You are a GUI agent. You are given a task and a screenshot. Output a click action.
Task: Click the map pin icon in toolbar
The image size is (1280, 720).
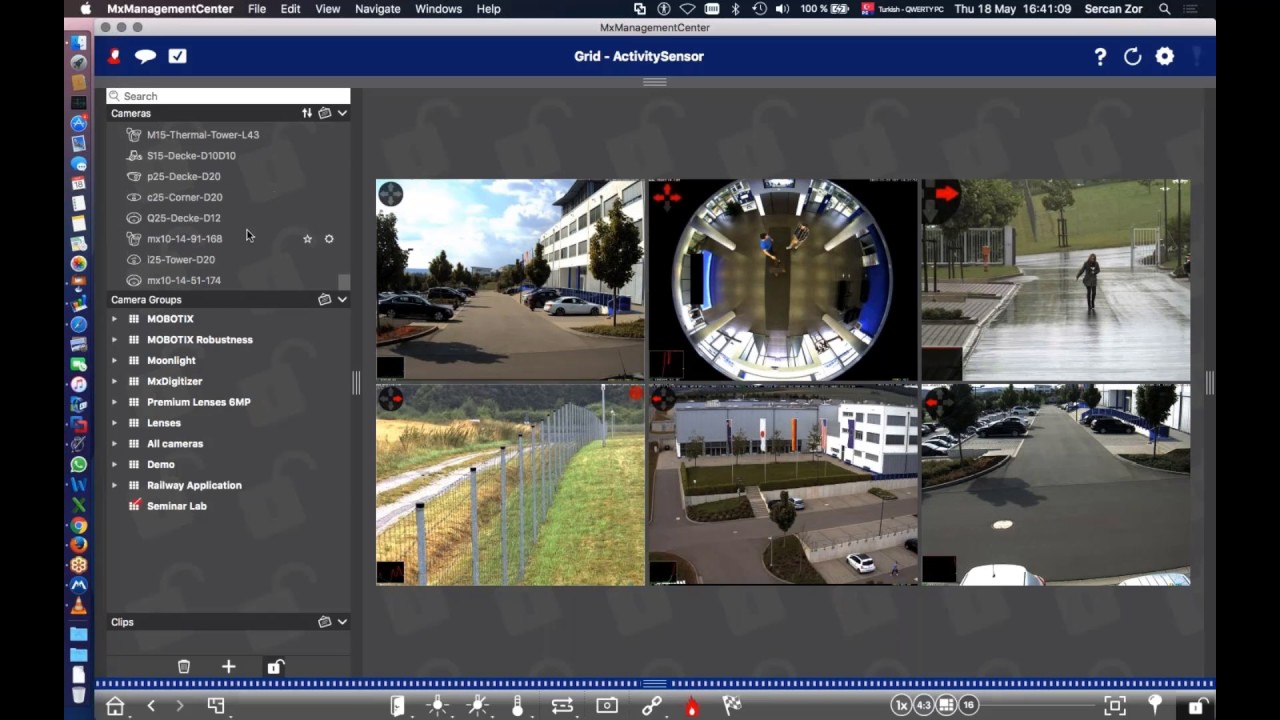[x=1155, y=705]
